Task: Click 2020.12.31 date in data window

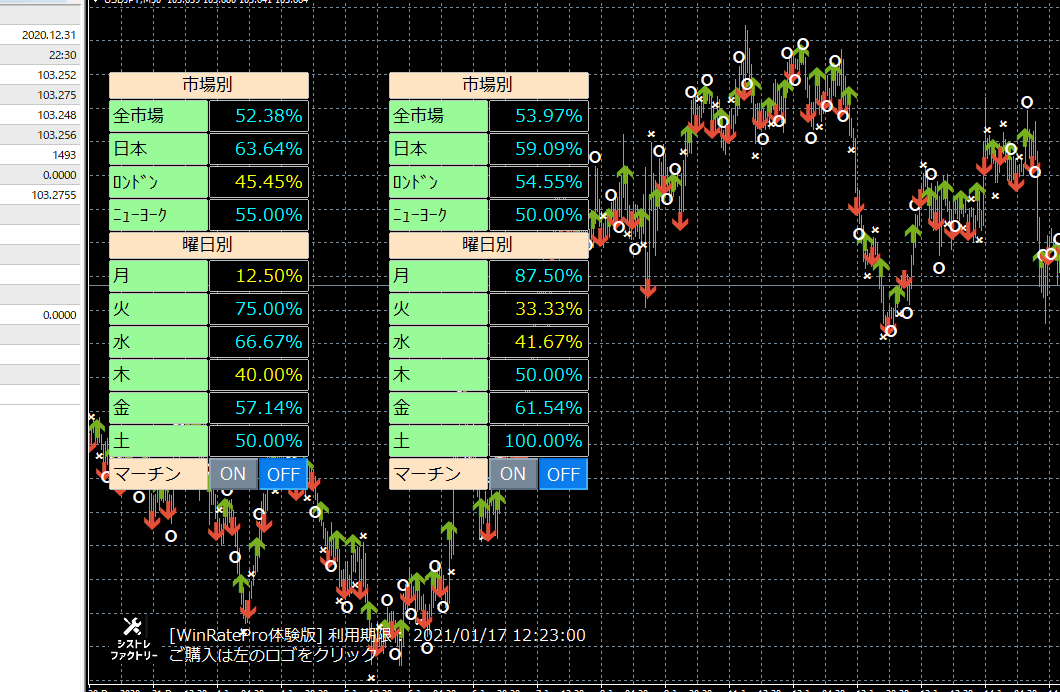Action: (x=49, y=35)
